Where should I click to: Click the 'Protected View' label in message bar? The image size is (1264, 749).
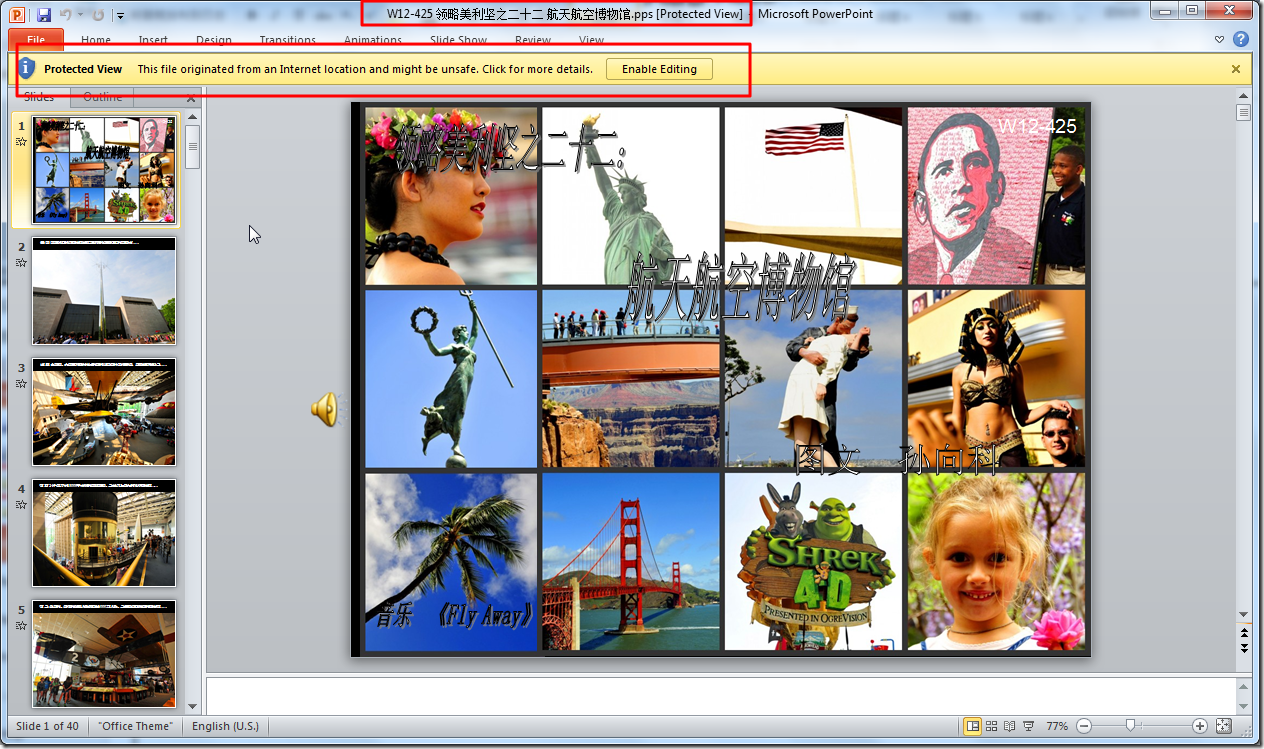click(83, 69)
